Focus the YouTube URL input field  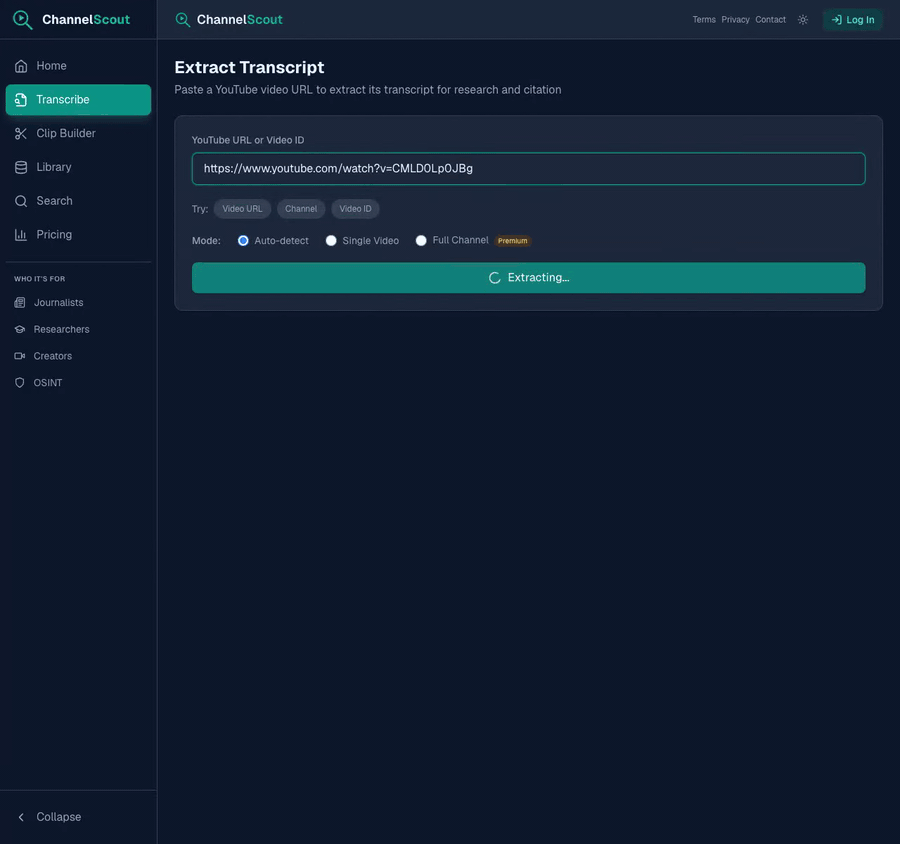point(529,169)
